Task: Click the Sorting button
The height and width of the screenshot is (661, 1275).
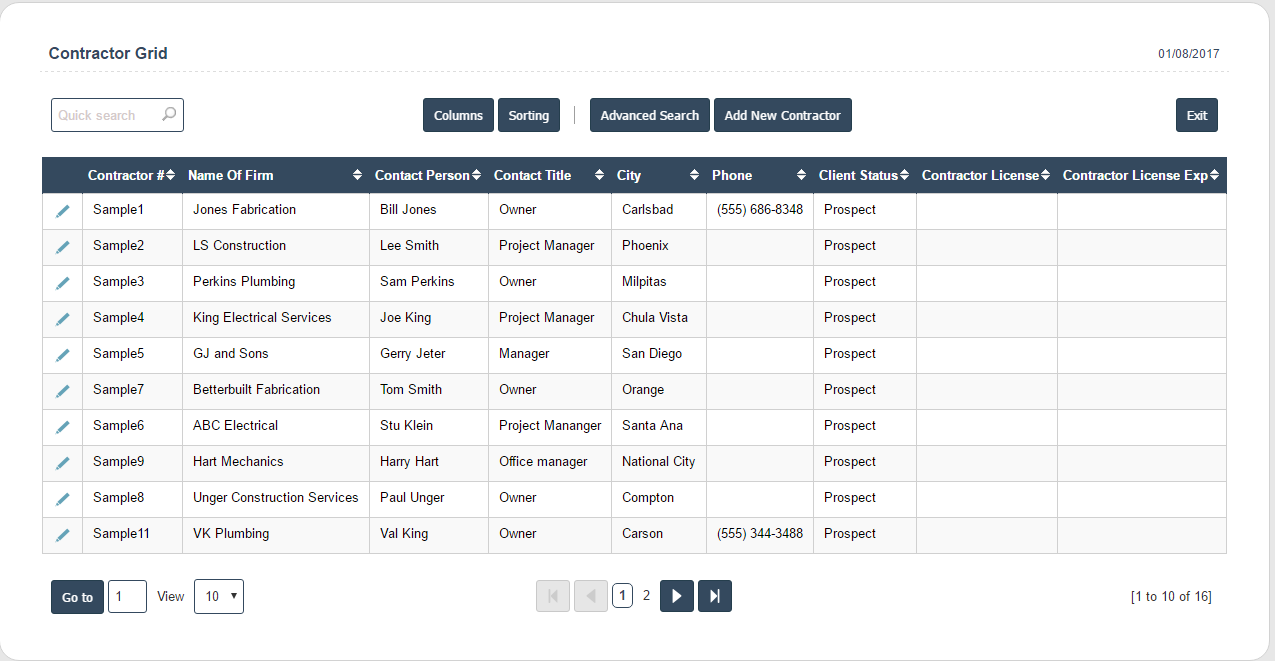Action: (528, 115)
